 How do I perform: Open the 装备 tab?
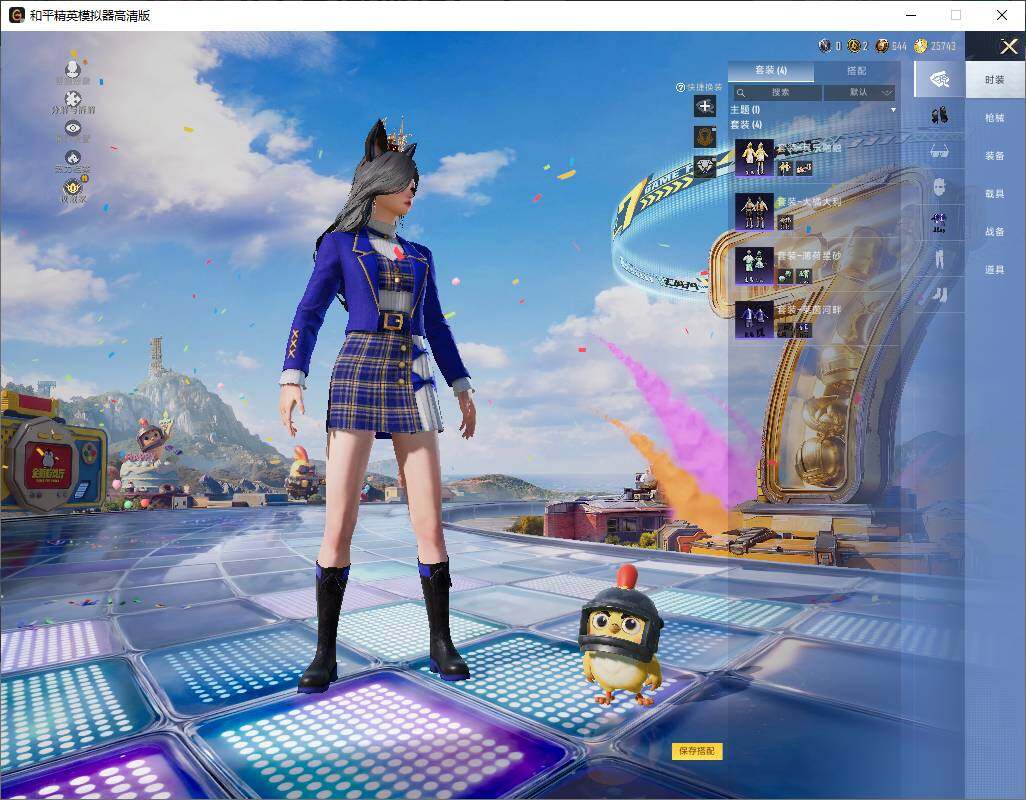[995, 156]
